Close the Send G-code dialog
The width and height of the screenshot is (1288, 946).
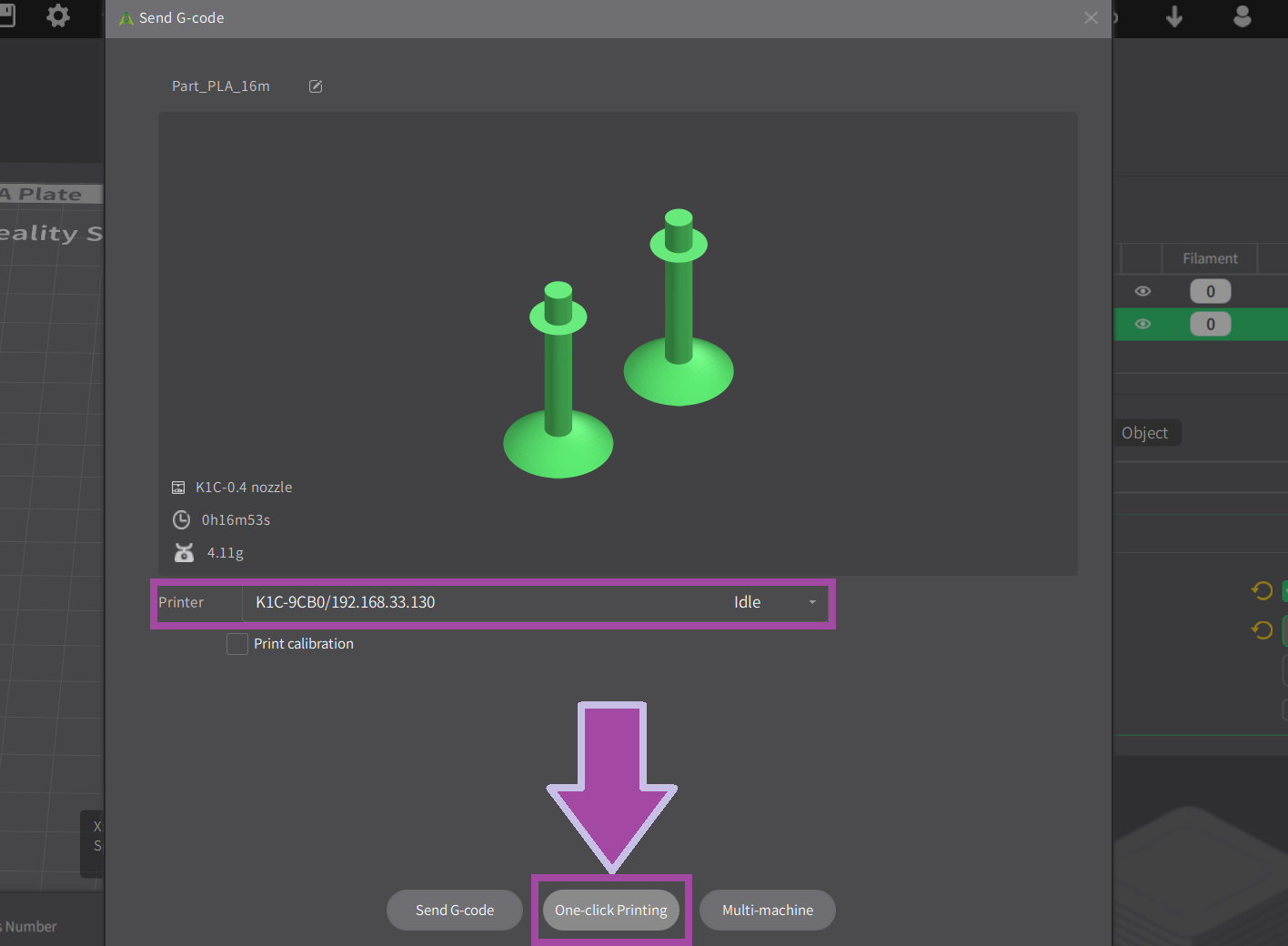click(1091, 18)
